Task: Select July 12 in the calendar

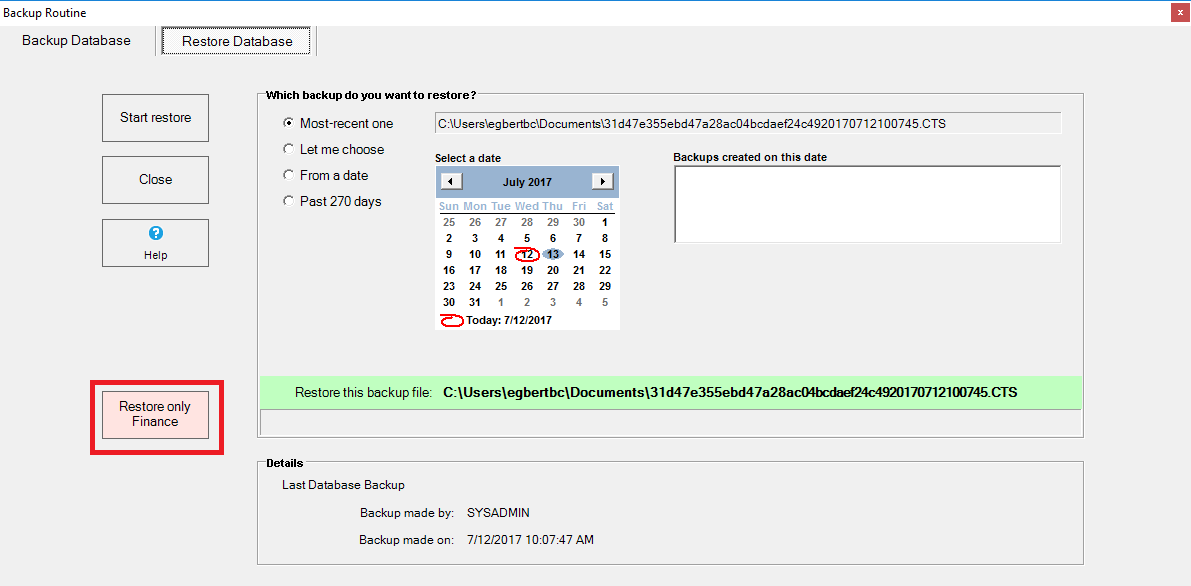Action: tap(527, 254)
